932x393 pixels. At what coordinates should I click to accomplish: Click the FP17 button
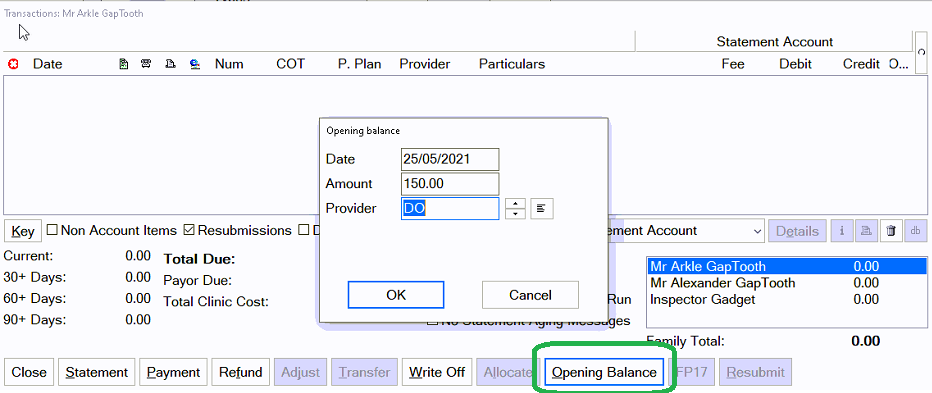(692, 373)
